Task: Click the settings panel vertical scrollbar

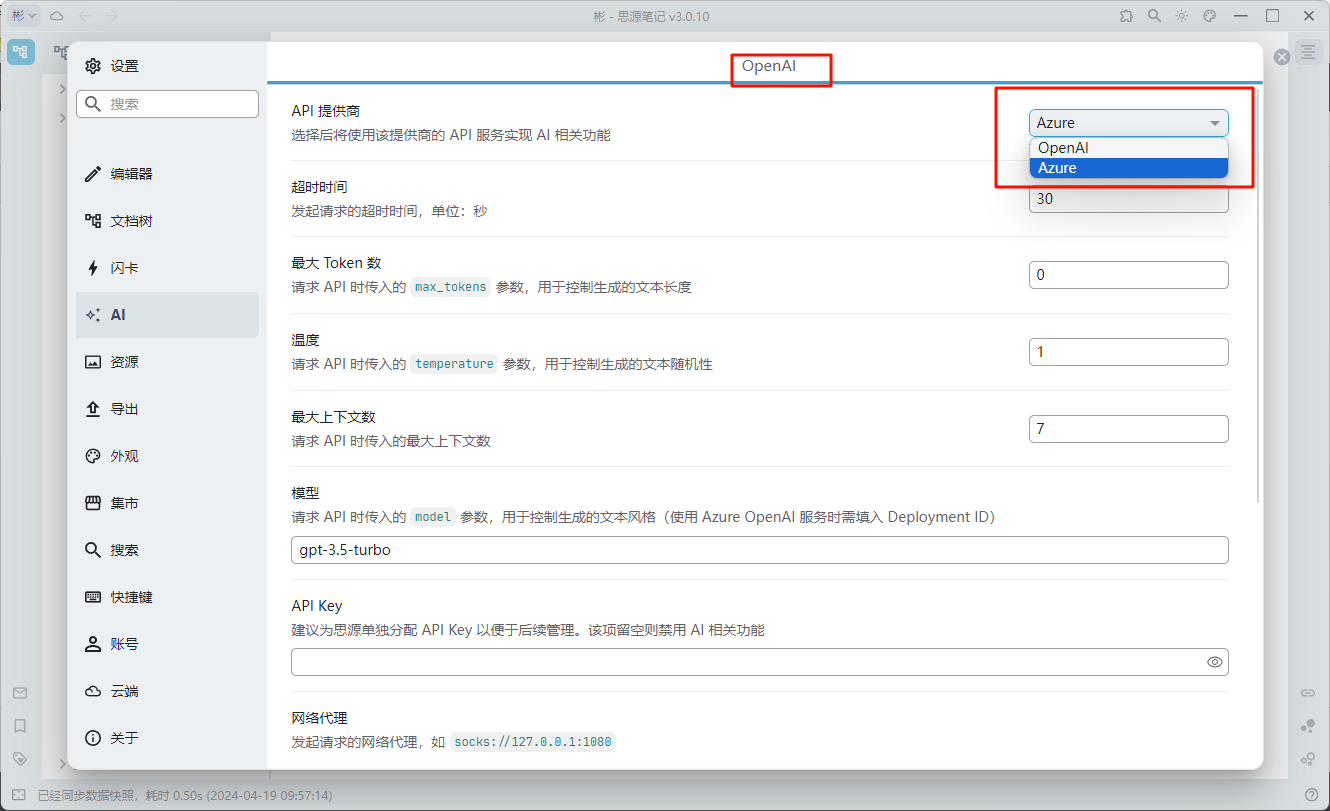Action: tap(1259, 296)
